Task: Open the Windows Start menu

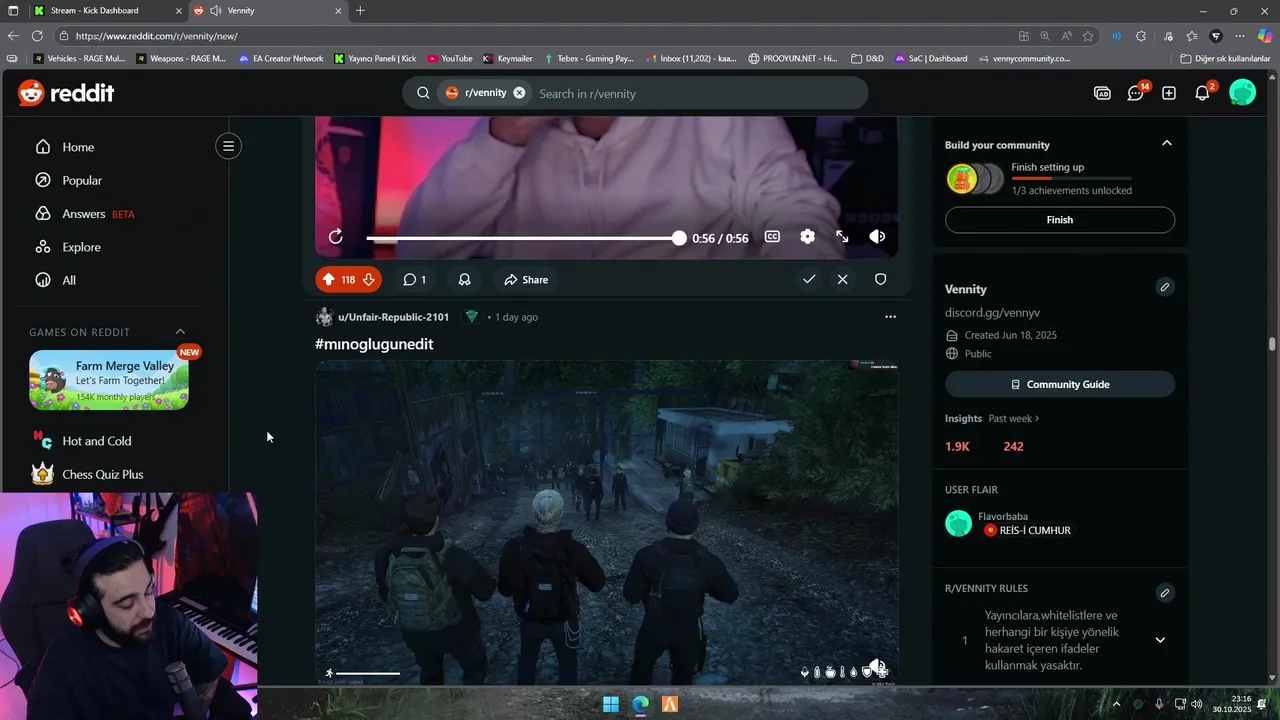Action: click(611, 704)
